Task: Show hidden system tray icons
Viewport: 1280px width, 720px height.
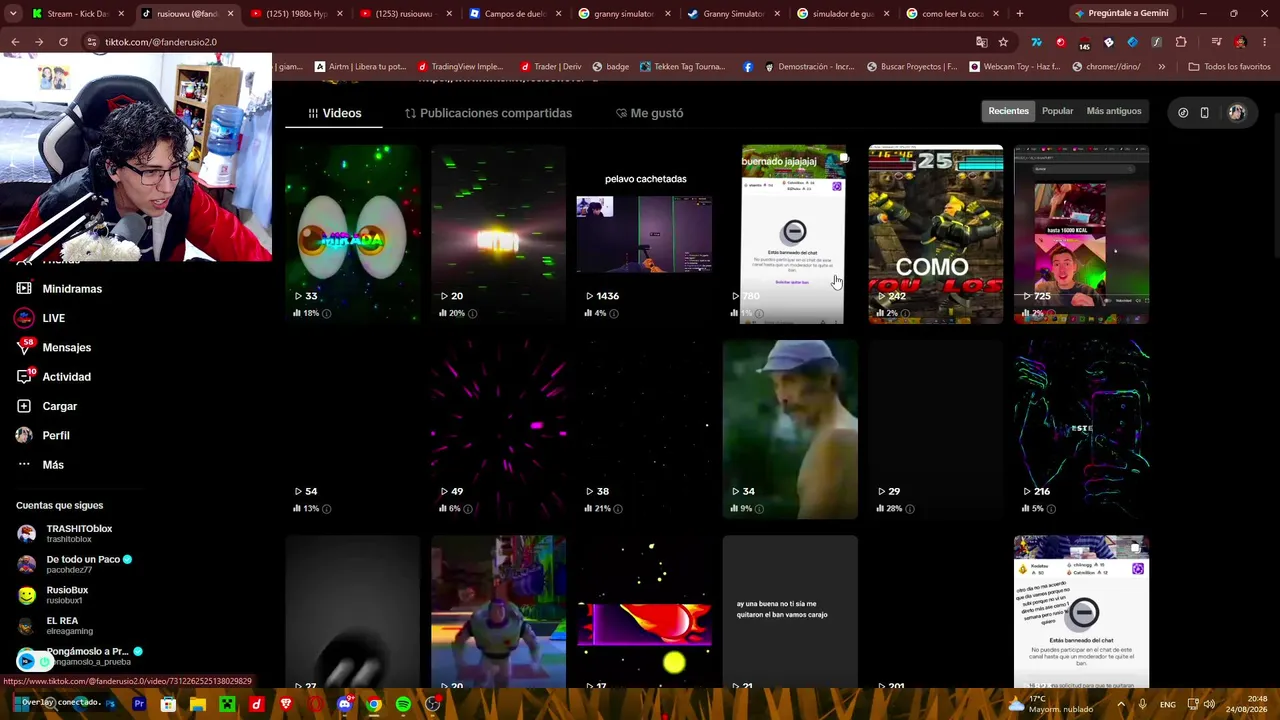Action: [x=1120, y=704]
